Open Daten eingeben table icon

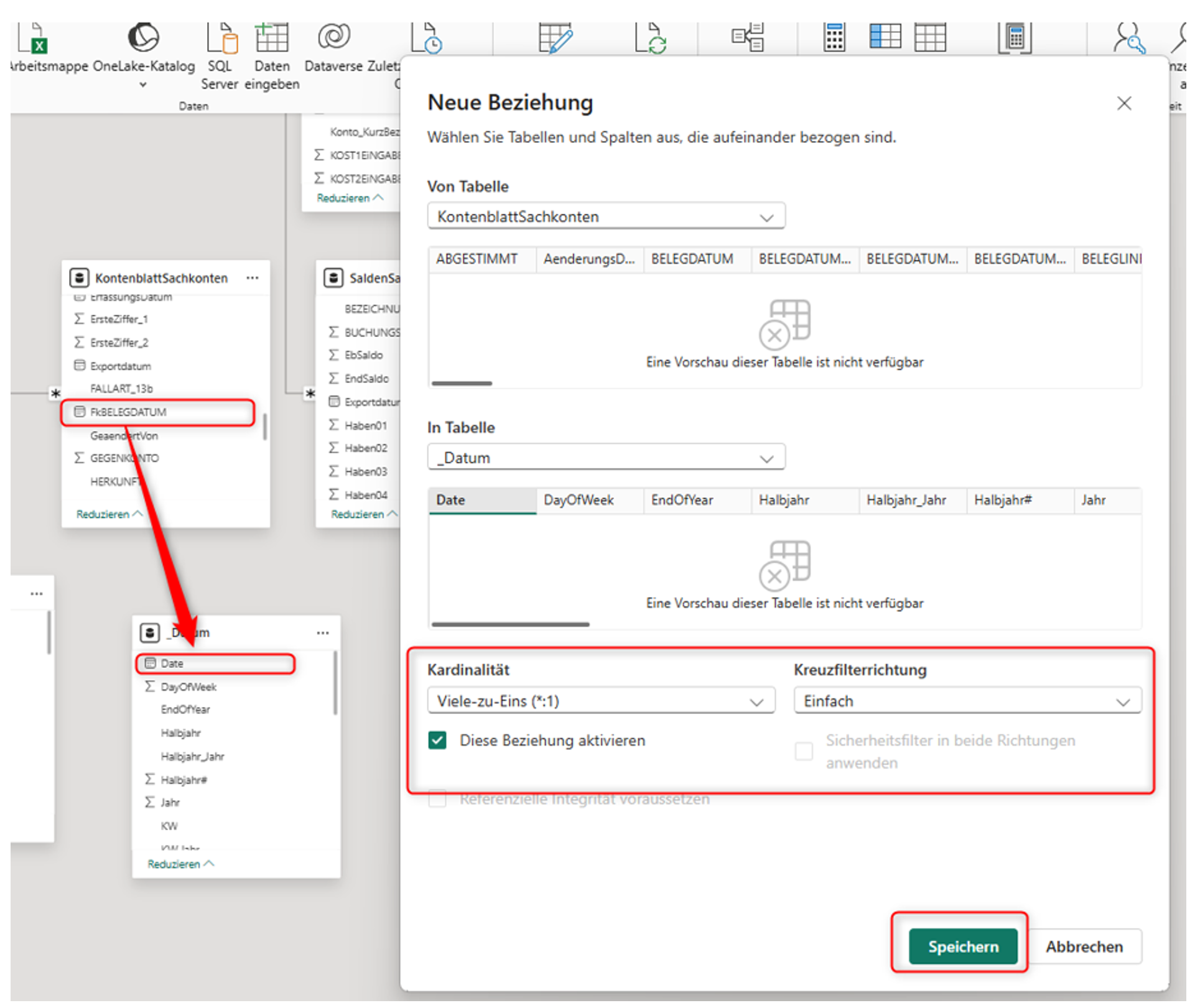[x=272, y=39]
